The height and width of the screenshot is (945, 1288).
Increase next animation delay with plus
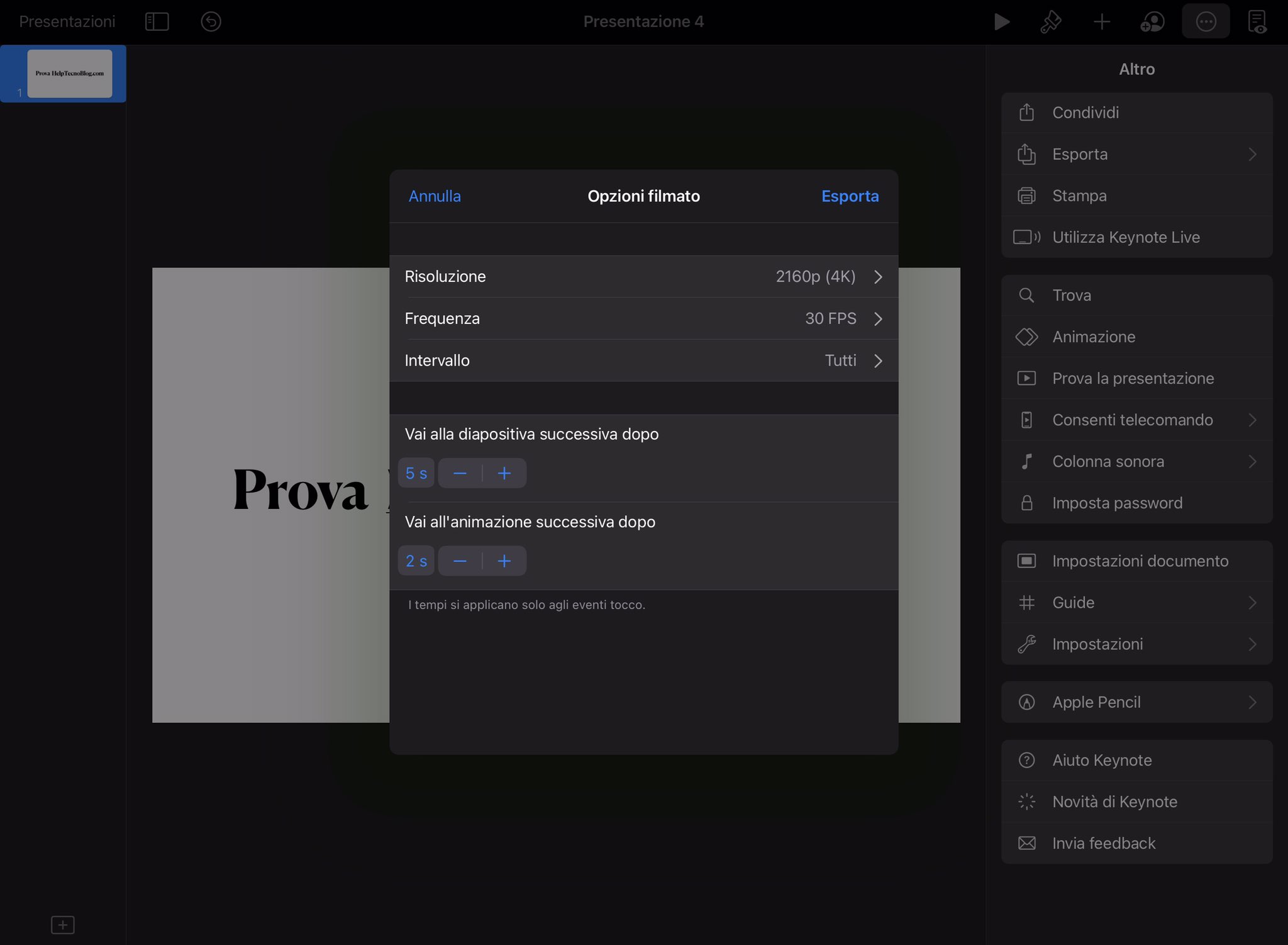point(504,561)
